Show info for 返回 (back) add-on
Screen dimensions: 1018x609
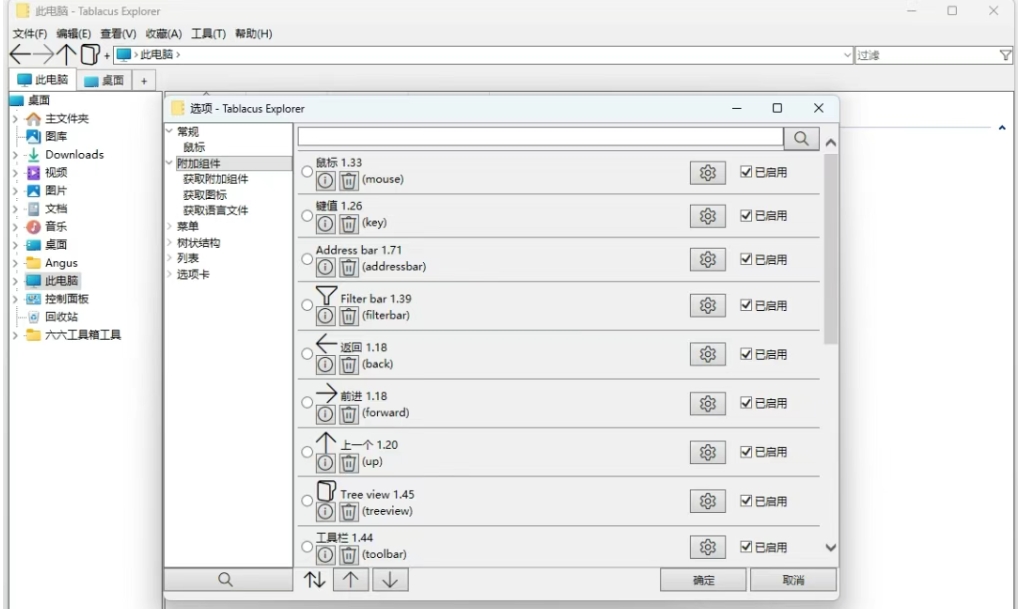click(325, 365)
